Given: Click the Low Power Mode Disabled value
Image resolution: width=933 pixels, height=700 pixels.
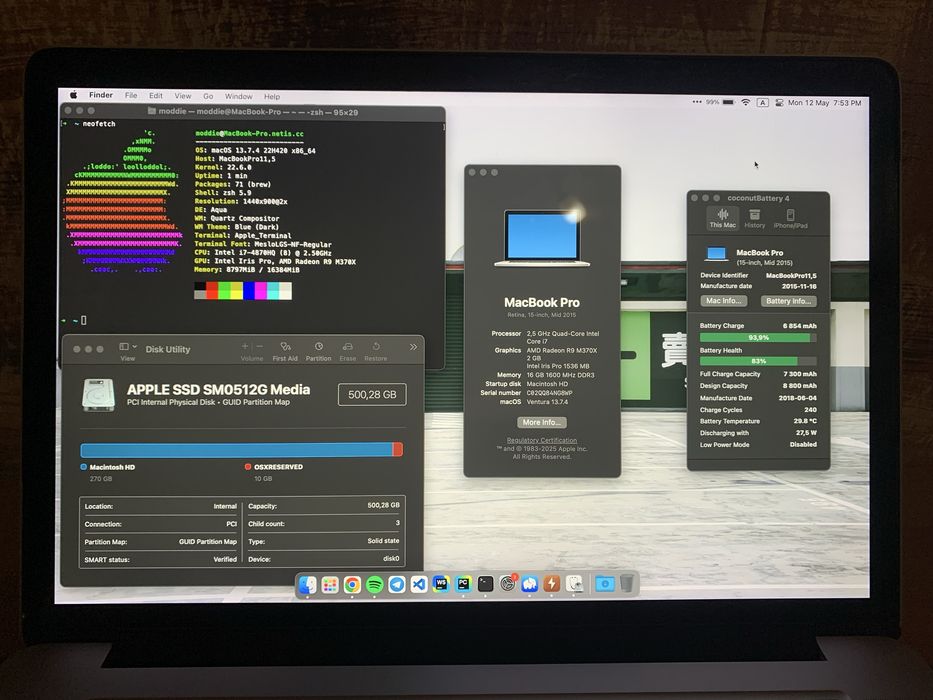Looking at the screenshot, I should tap(803, 444).
